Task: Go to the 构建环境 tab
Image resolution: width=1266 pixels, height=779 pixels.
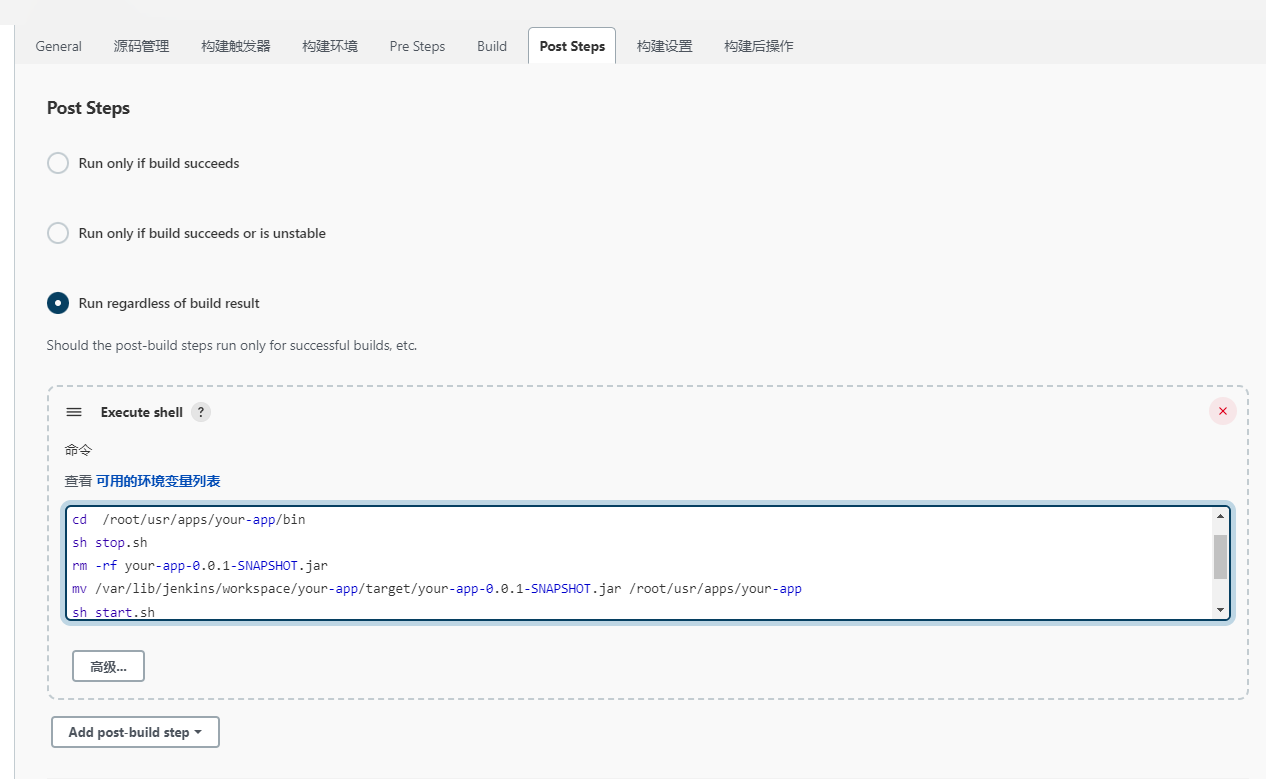Action: 330,46
